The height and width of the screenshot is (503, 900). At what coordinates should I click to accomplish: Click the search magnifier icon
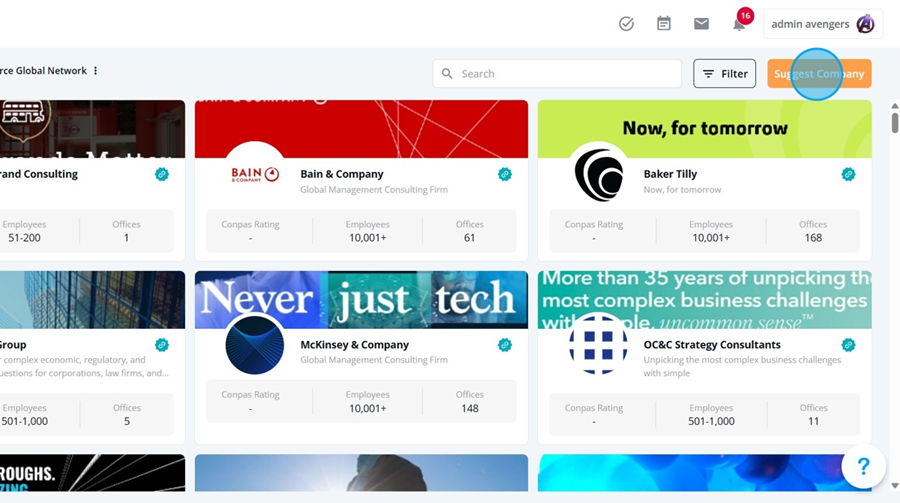click(447, 73)
